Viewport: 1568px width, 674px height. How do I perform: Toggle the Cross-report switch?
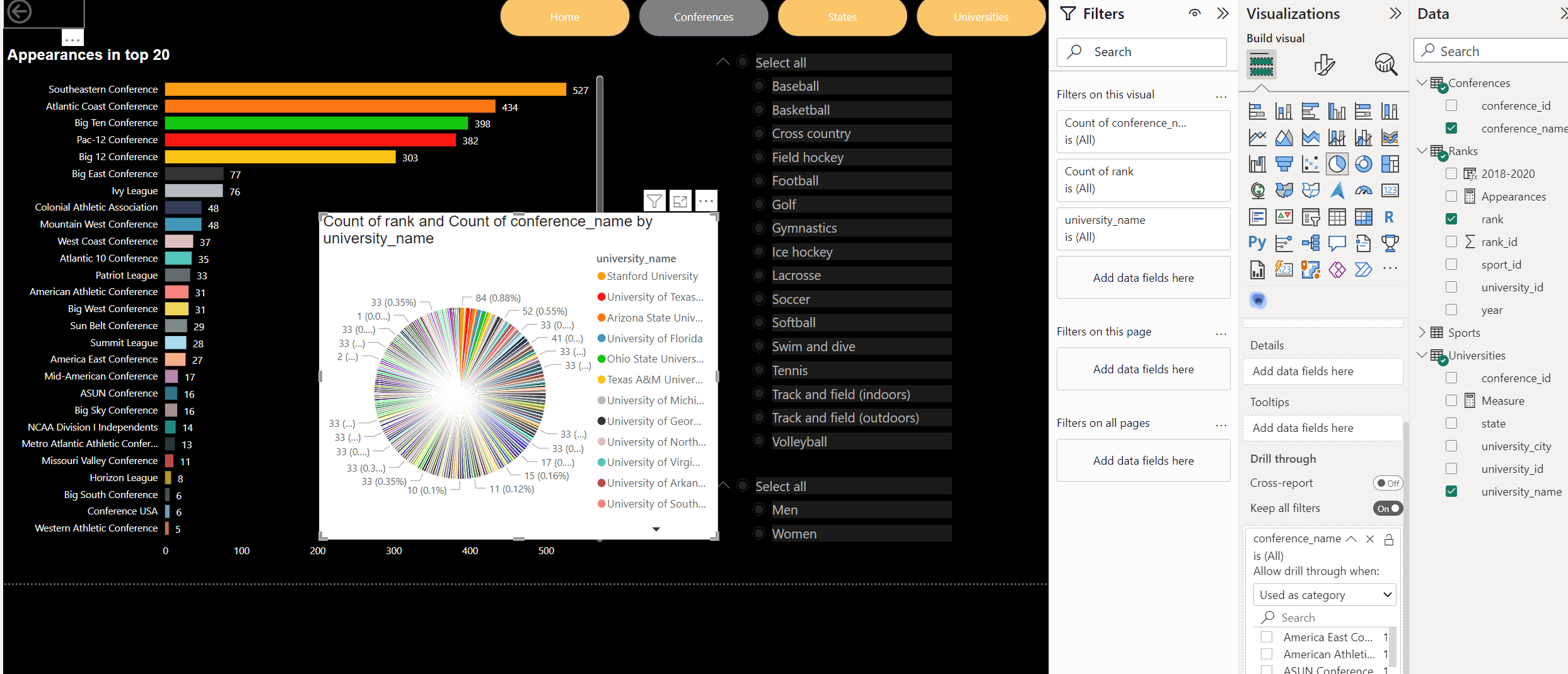coord(1388,483)
